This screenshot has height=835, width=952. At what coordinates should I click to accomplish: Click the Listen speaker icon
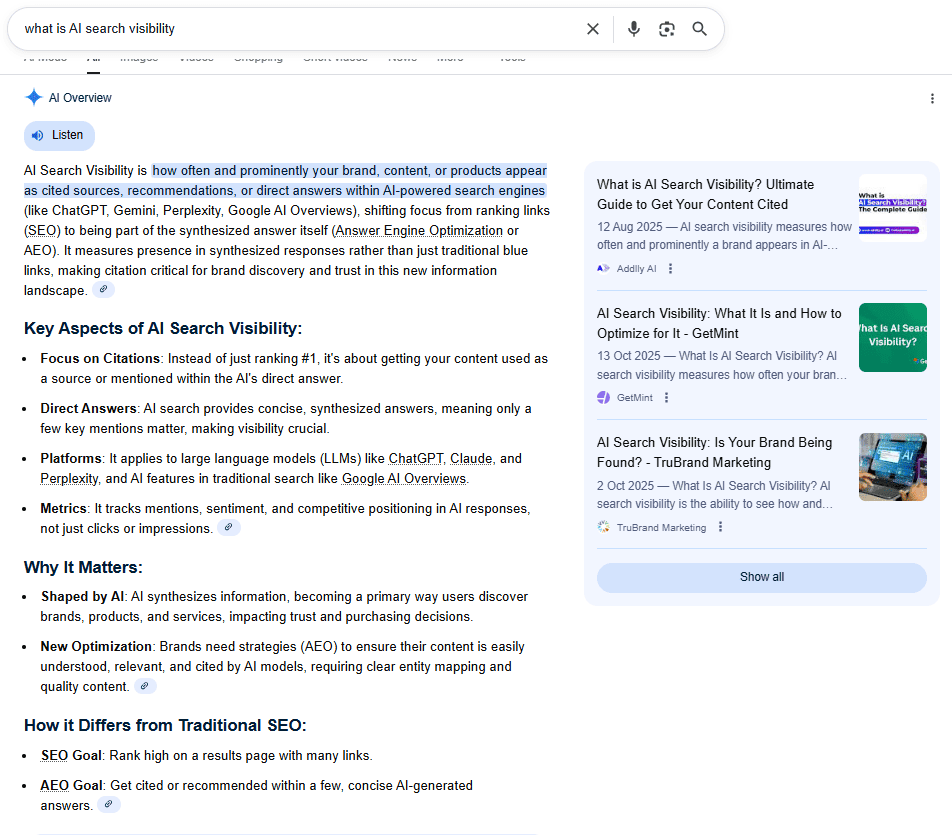tap(38, 135)
